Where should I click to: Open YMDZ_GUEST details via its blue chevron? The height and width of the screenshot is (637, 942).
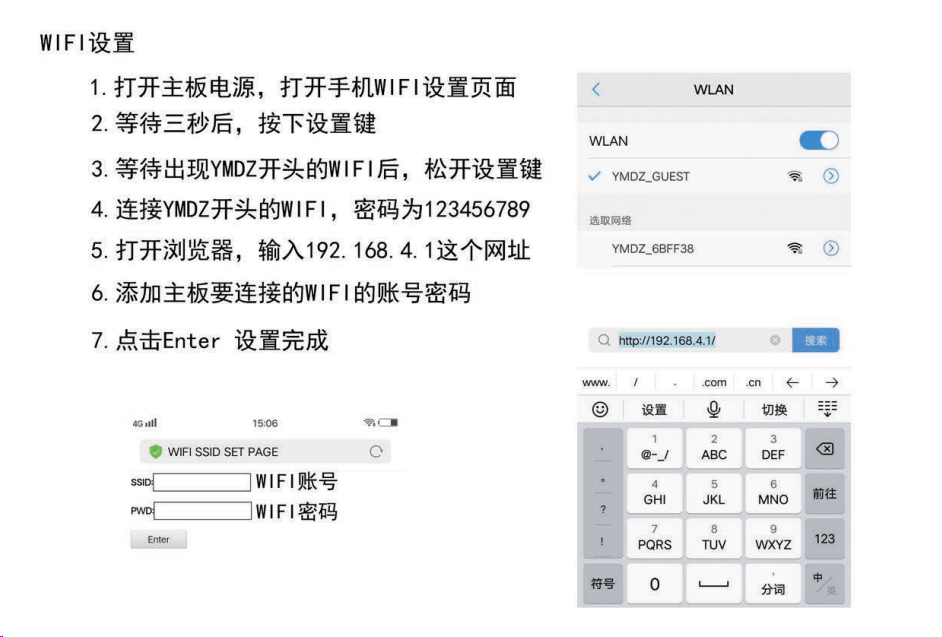click(x=832, y=176)
